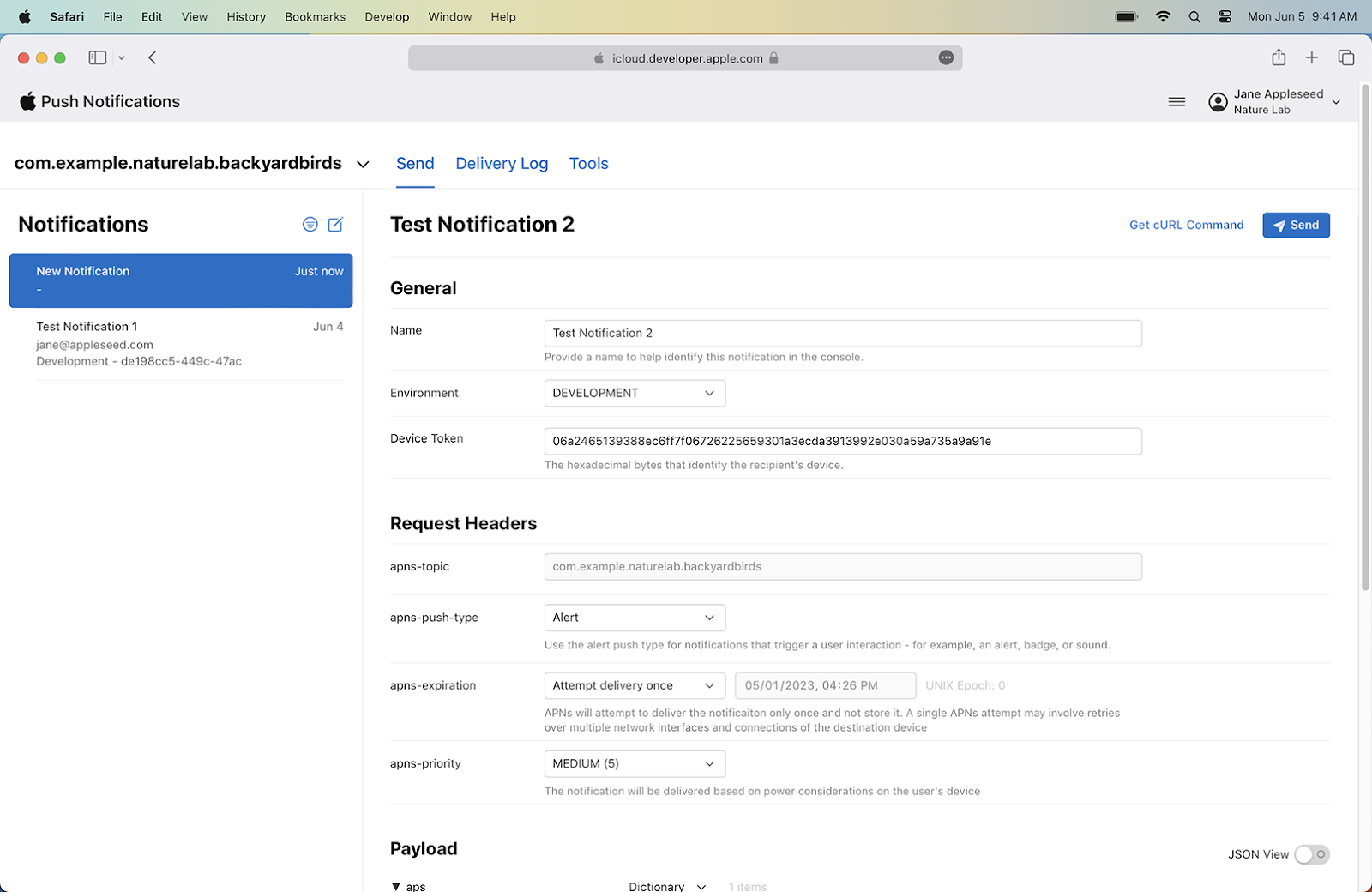Click the Wi-Fi status icon
The height and width of the screenshot is (892, 1372).
click(1163, 16)
